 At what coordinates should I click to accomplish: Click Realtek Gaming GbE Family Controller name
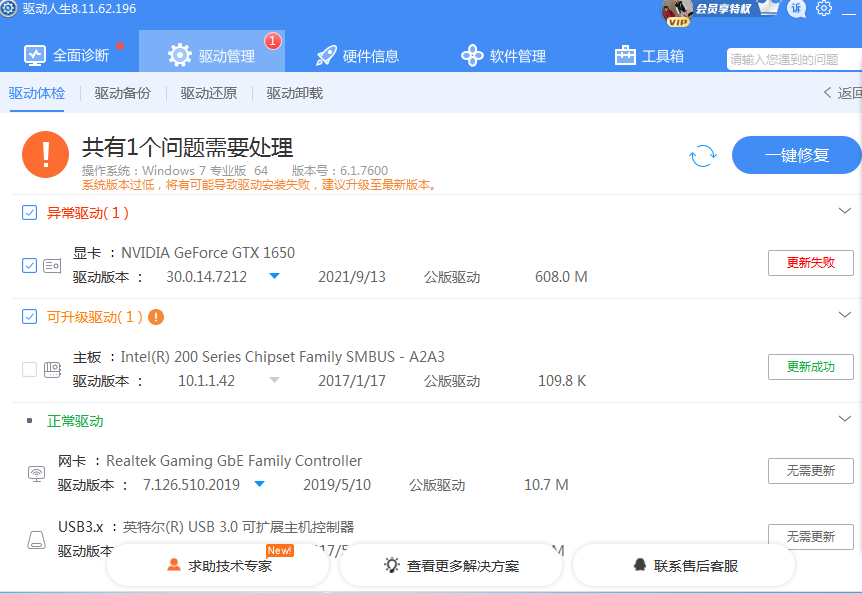(x=234, y=461)
